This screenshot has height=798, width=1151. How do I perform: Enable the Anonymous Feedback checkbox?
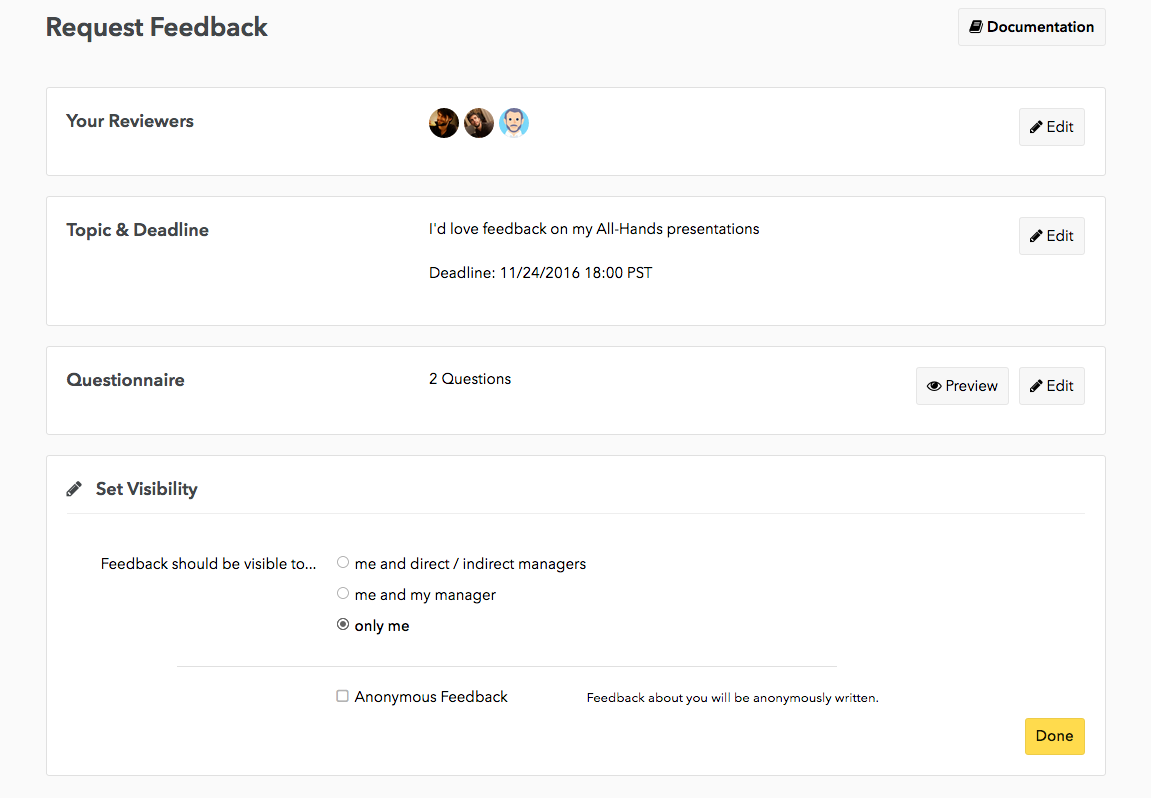[x=342, y=696]
